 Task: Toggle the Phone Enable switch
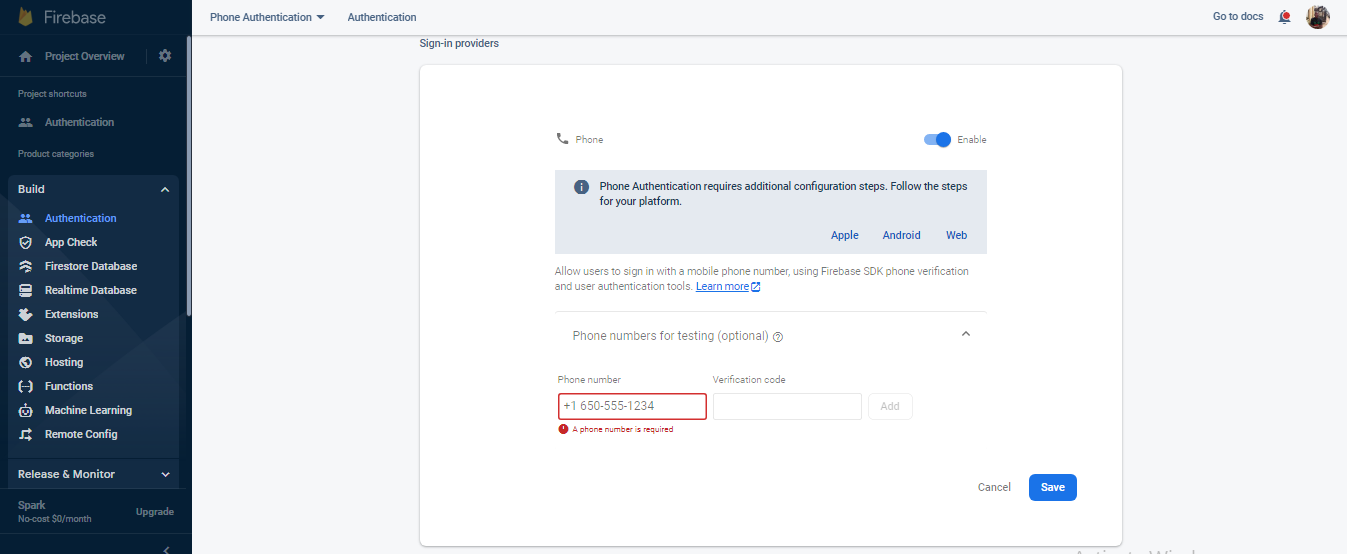(938, 140)
